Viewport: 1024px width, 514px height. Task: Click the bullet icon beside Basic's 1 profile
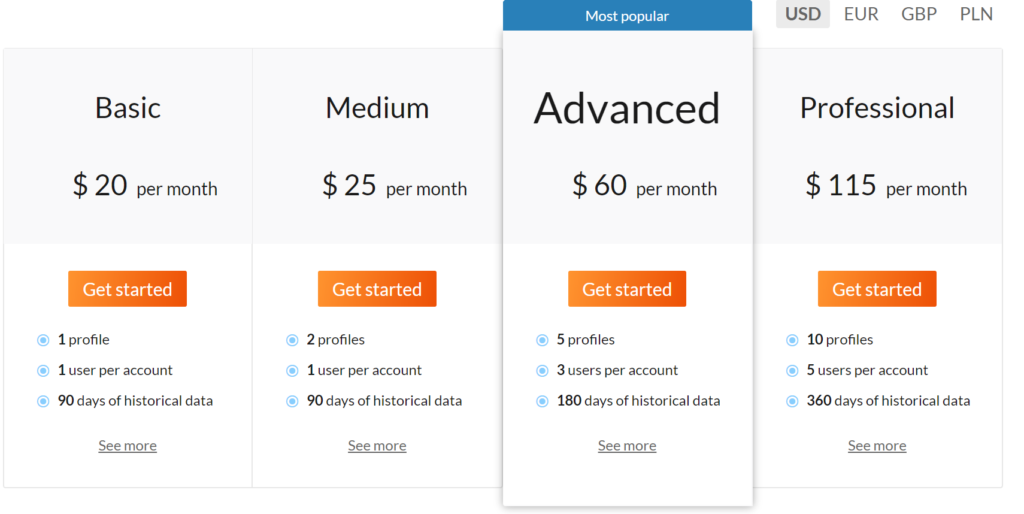pyautogui.click(x=43, y=340)
